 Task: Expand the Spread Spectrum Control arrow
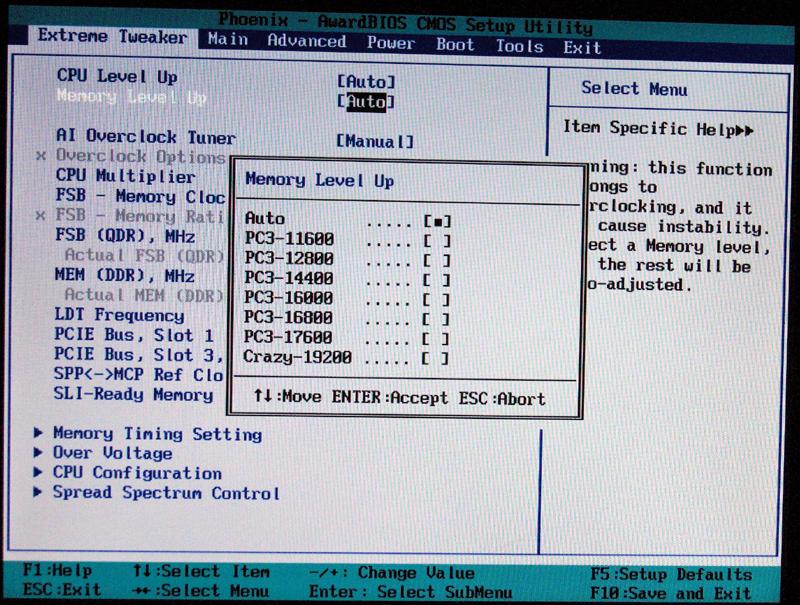tap(37, 492)
